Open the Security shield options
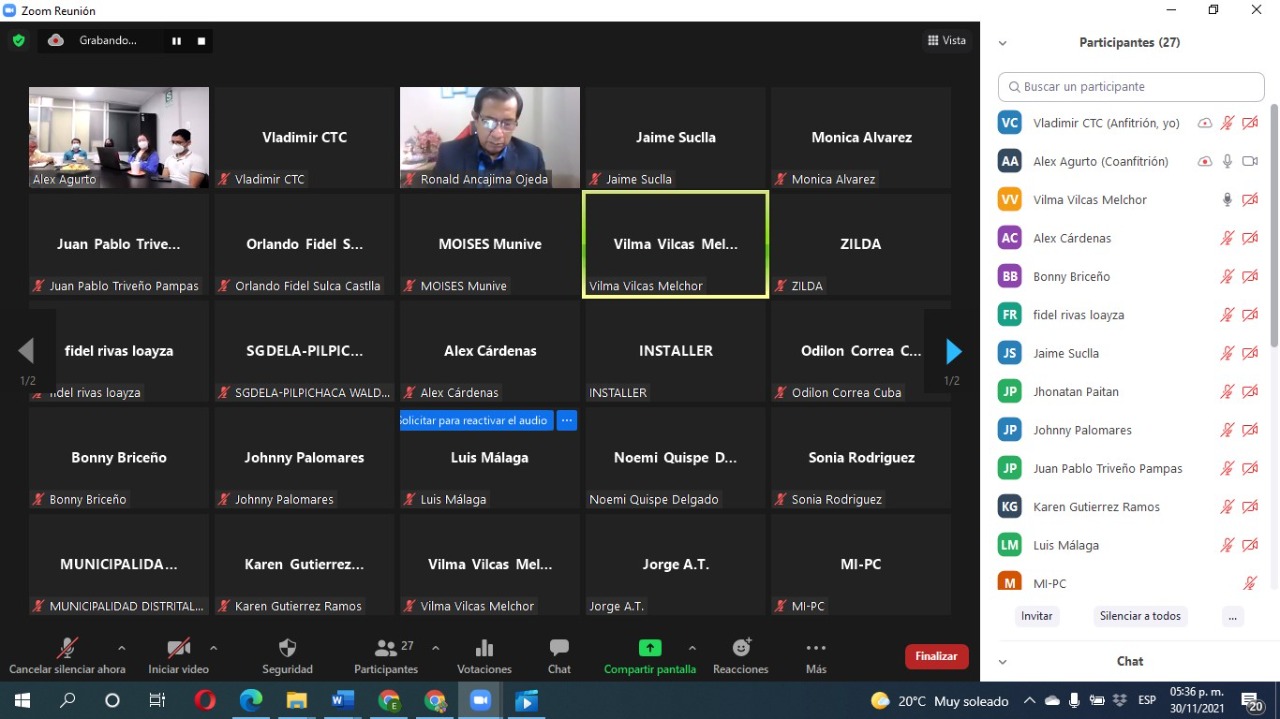The image size is (1280, 719). pyautogui.click(x=287, y=648)
